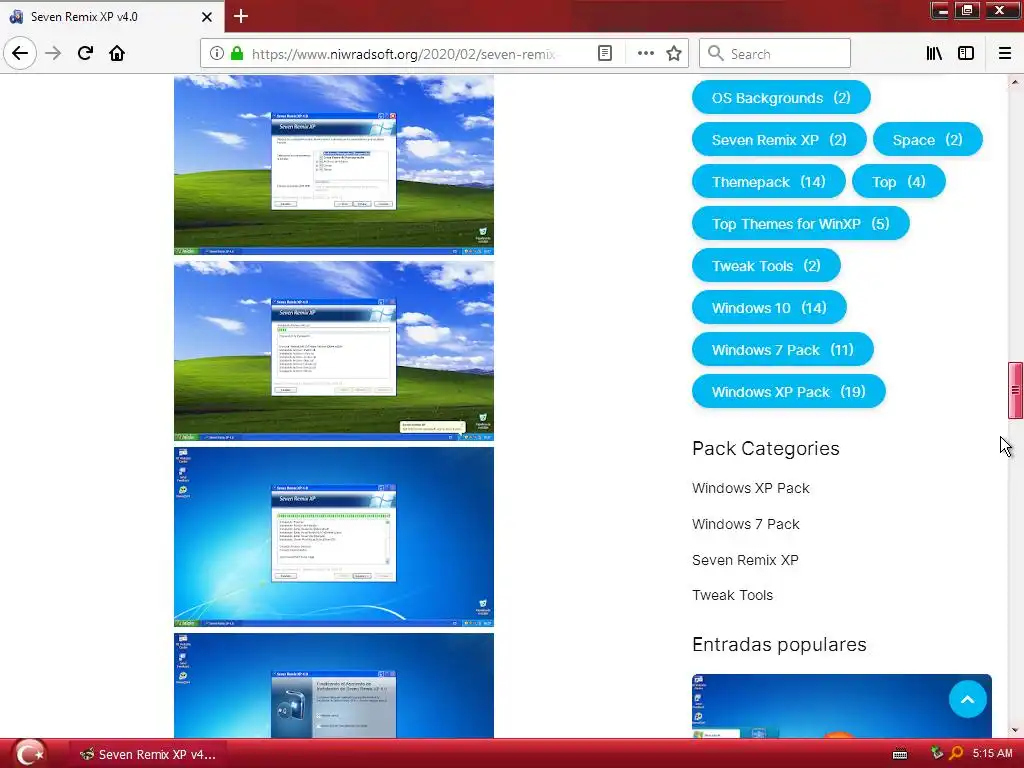Click the page vertical scrollbar thumb
Screen dimensions: 1024x768
pos(1015,390)
